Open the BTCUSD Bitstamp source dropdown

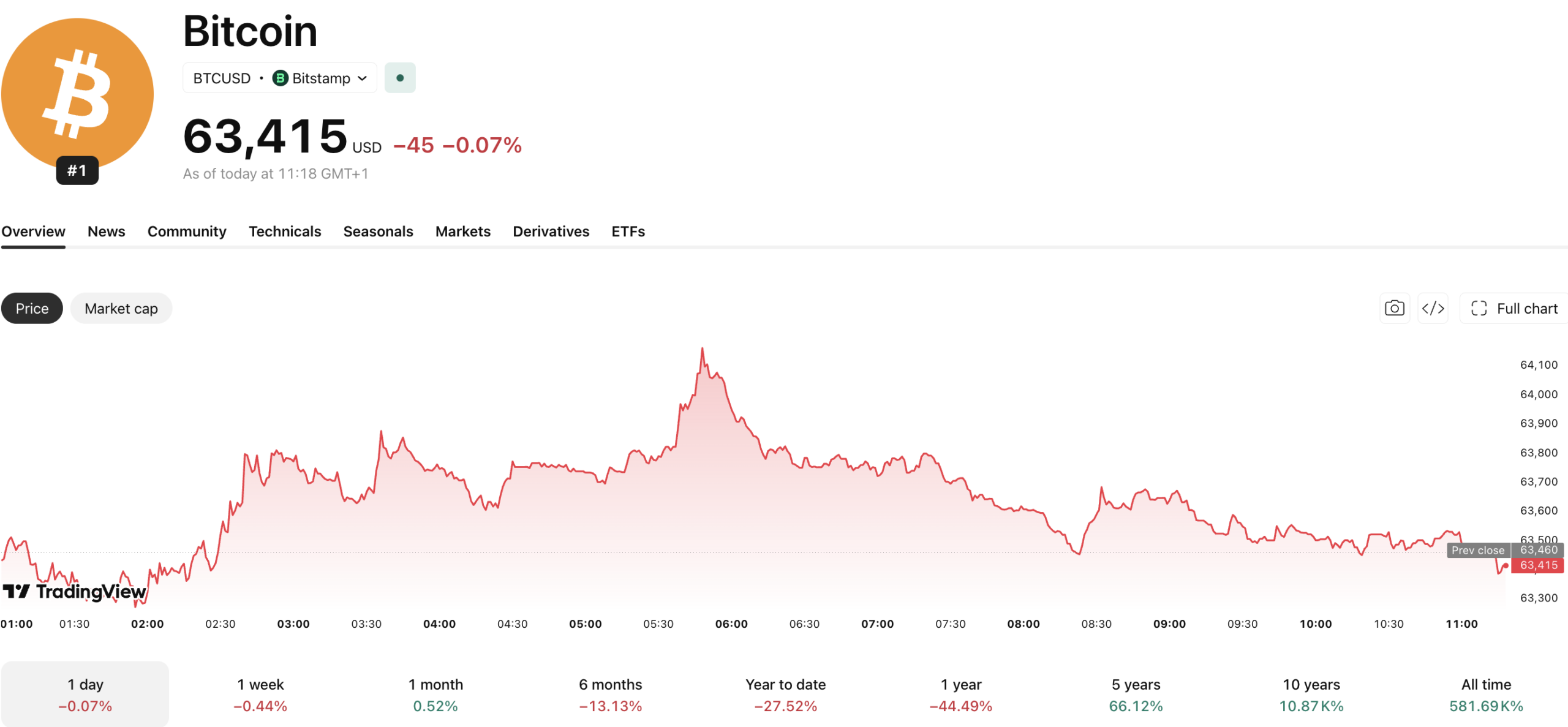pyautogui.click(x=280, y=78)
